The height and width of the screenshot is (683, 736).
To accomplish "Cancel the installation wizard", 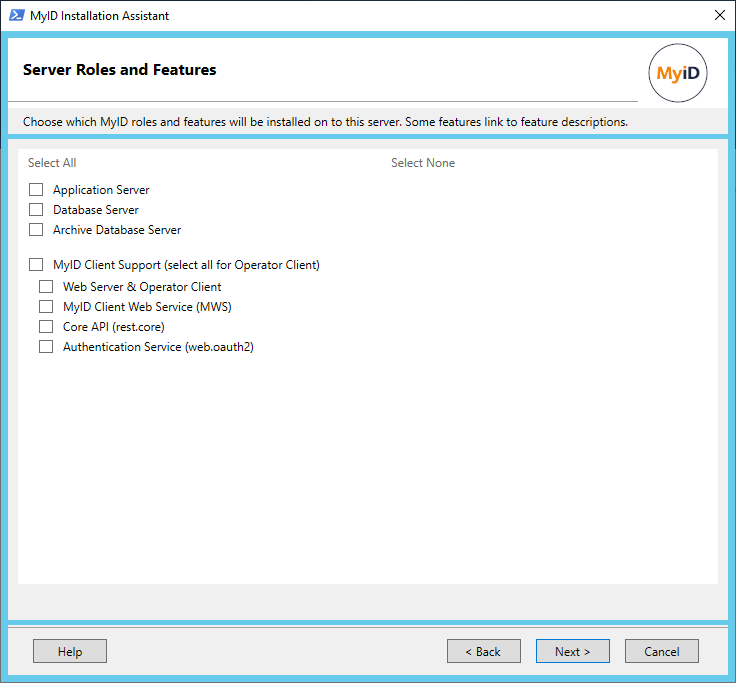I will coord(661,652).
